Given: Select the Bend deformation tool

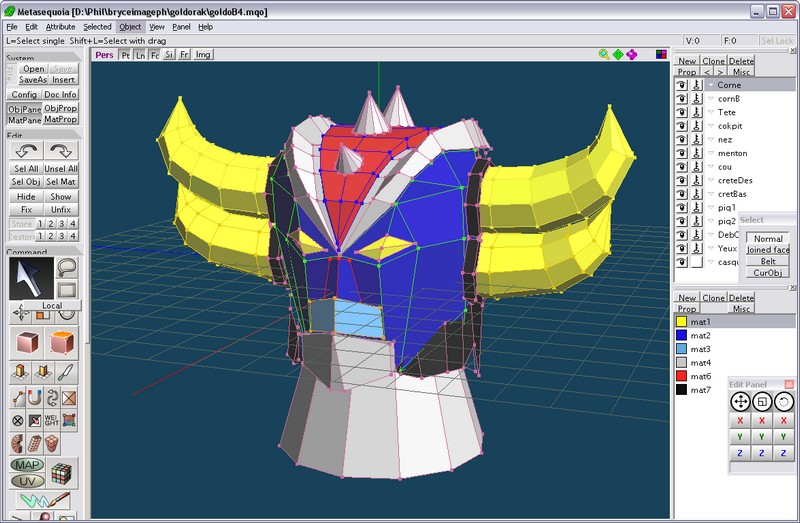Looking at the screenshot, I should point(17,444).
